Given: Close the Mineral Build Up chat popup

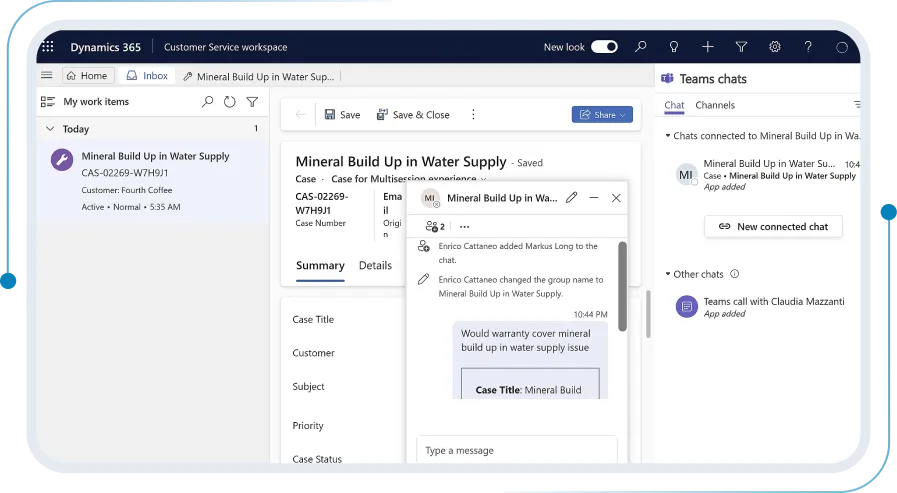Looking at the screenshot, I should tap(616, 198).
